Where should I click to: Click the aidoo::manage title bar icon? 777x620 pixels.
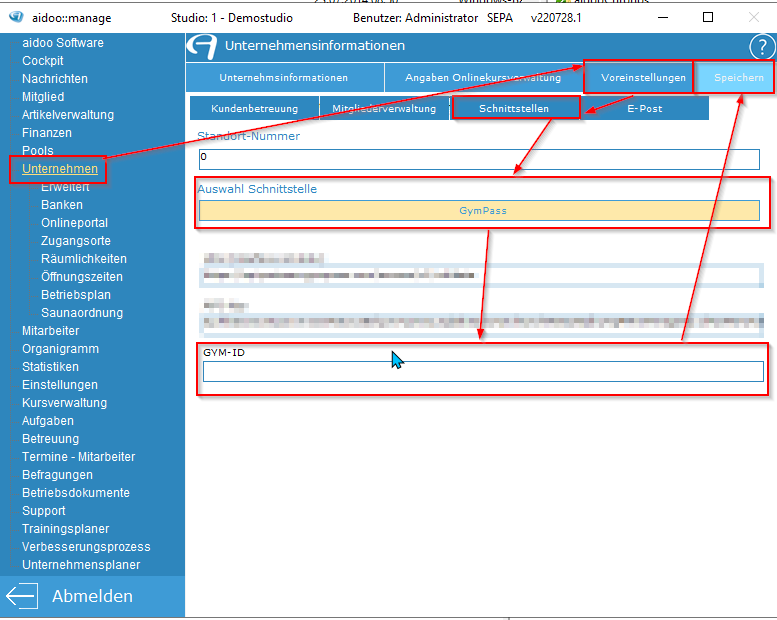[x=16, y=17]
